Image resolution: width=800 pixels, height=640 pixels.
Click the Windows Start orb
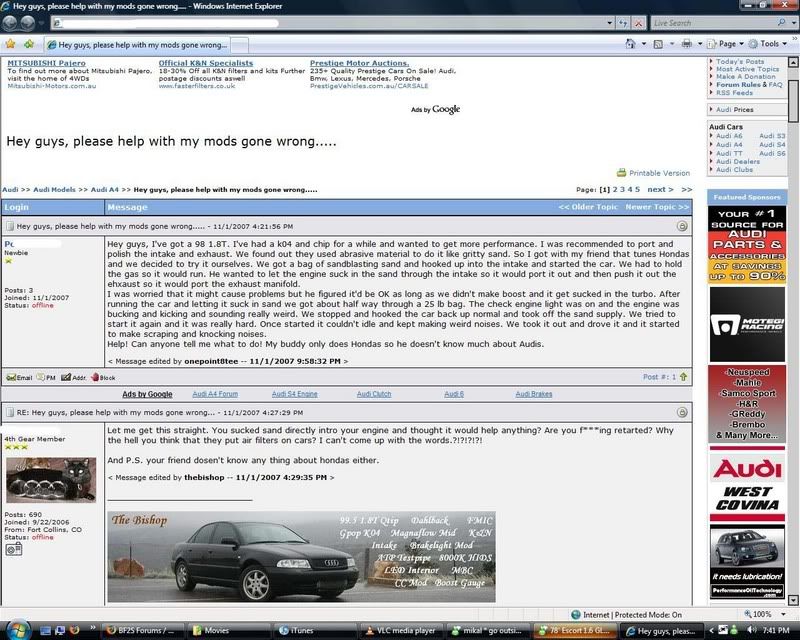(x=18, y=630)
